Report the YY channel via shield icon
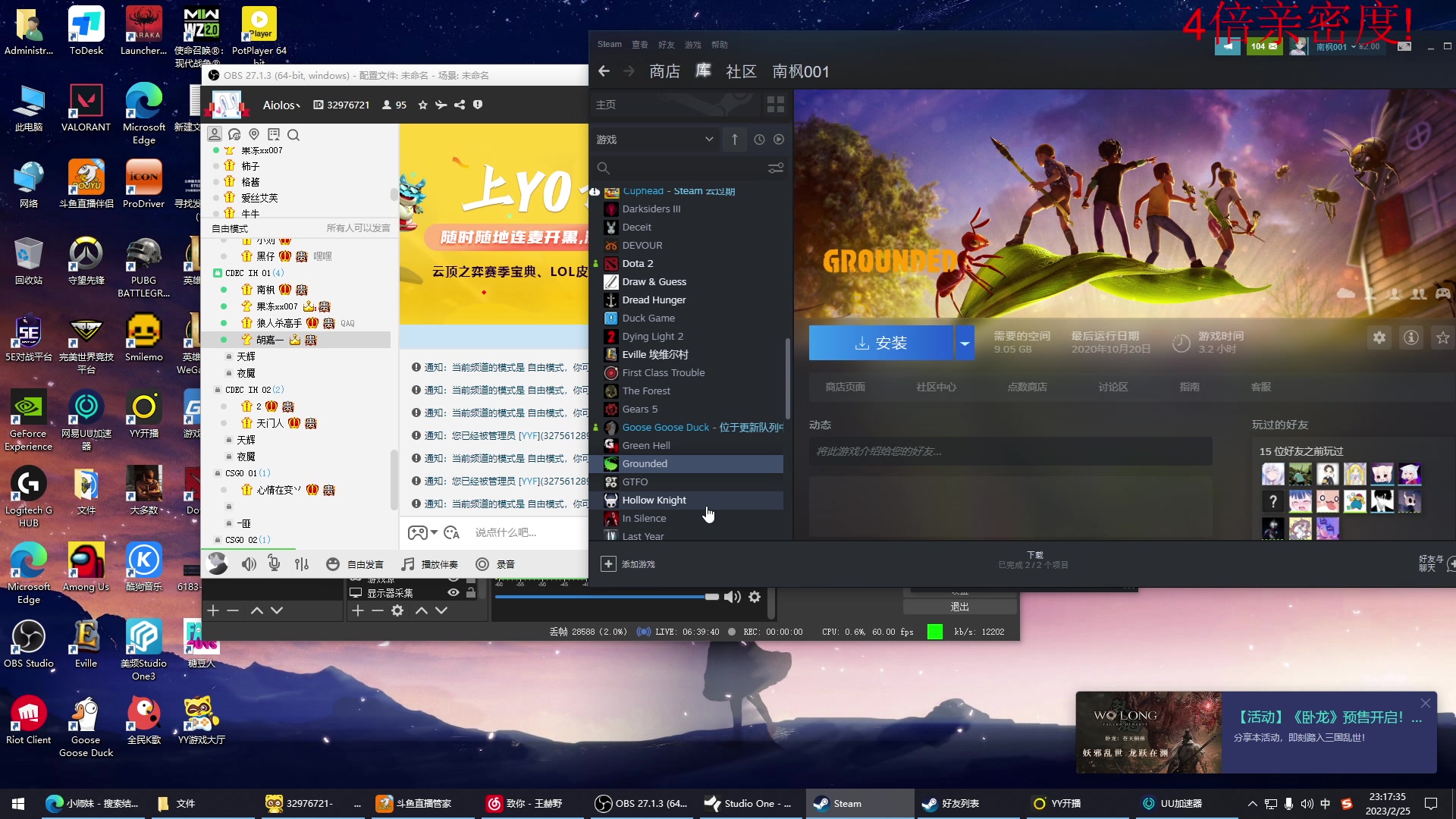The height and width of the screenshot is (819, 1456). tap(478, 105)
